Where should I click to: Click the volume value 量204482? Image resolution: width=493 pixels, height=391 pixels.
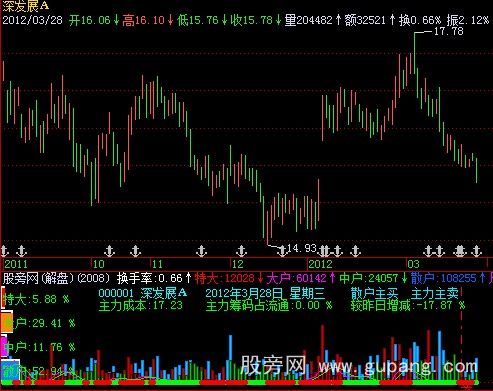coord(309,20)
